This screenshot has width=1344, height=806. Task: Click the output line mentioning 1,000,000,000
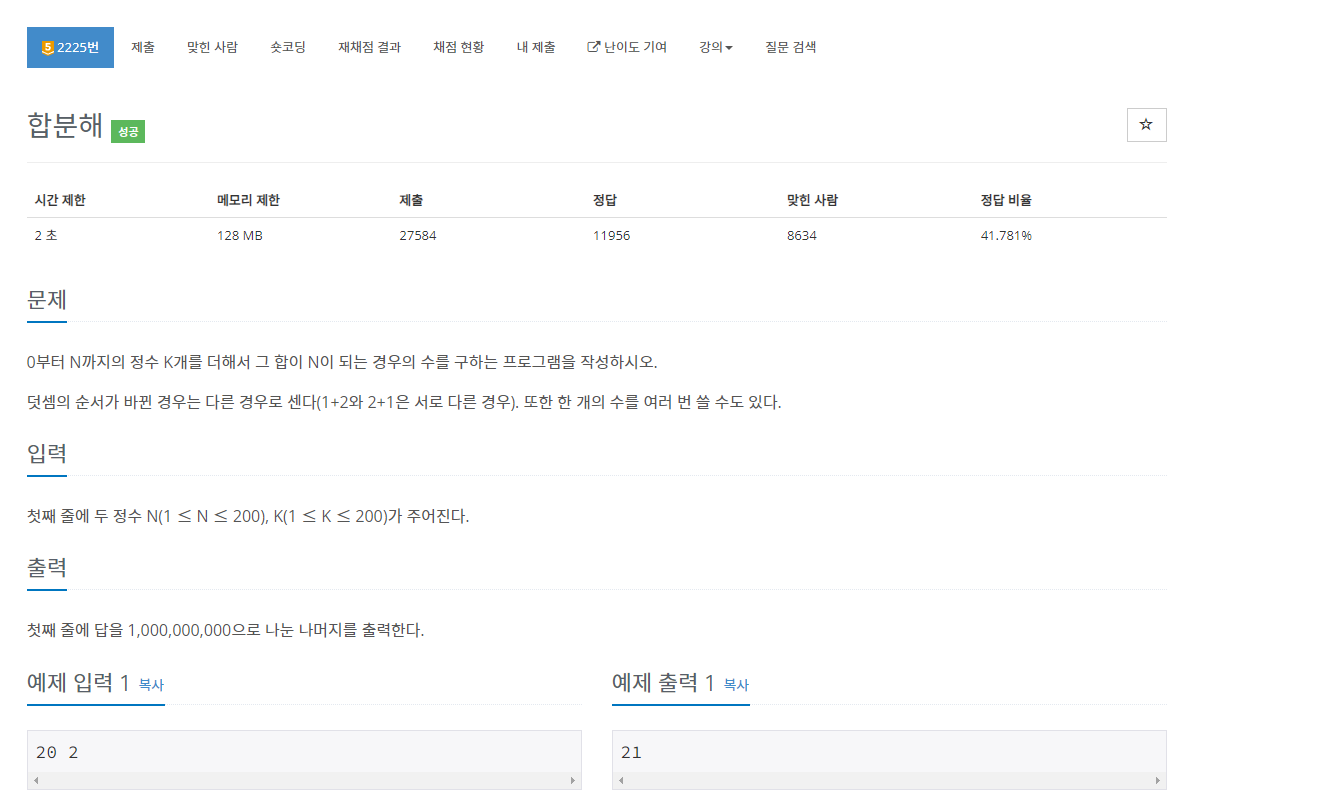(226, 631)
